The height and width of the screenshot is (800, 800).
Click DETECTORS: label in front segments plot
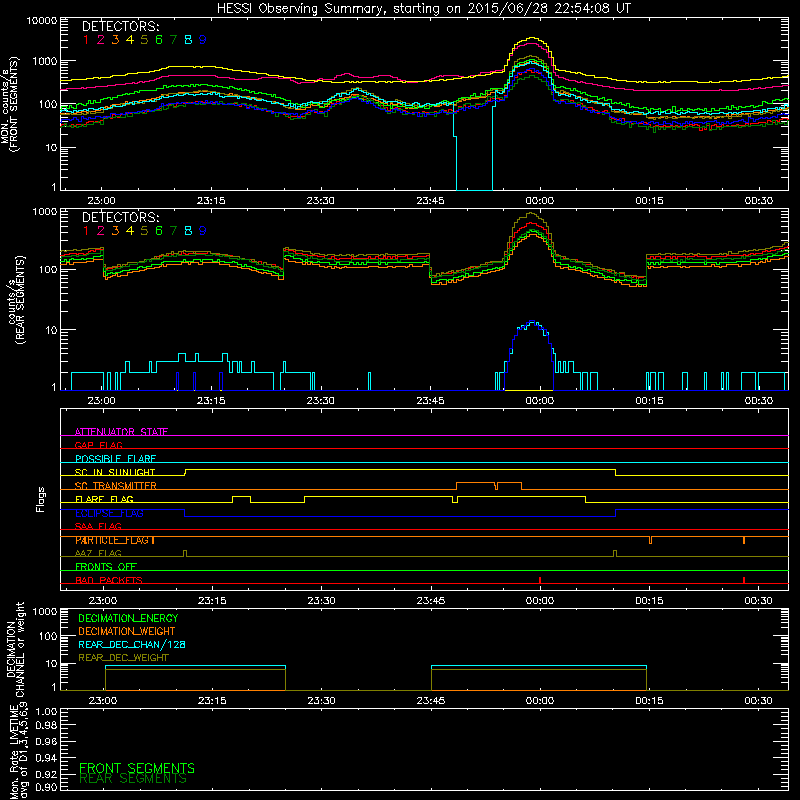120,26
